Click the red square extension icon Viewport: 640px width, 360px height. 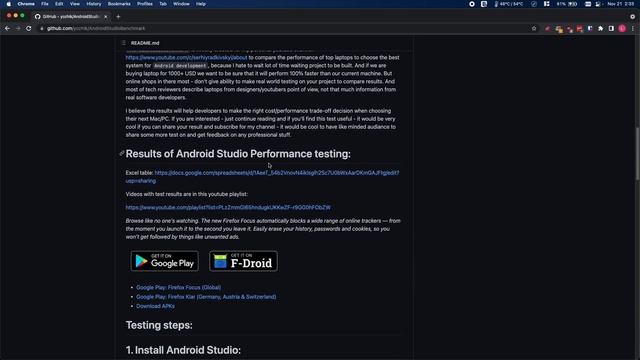tap(580, 29)
